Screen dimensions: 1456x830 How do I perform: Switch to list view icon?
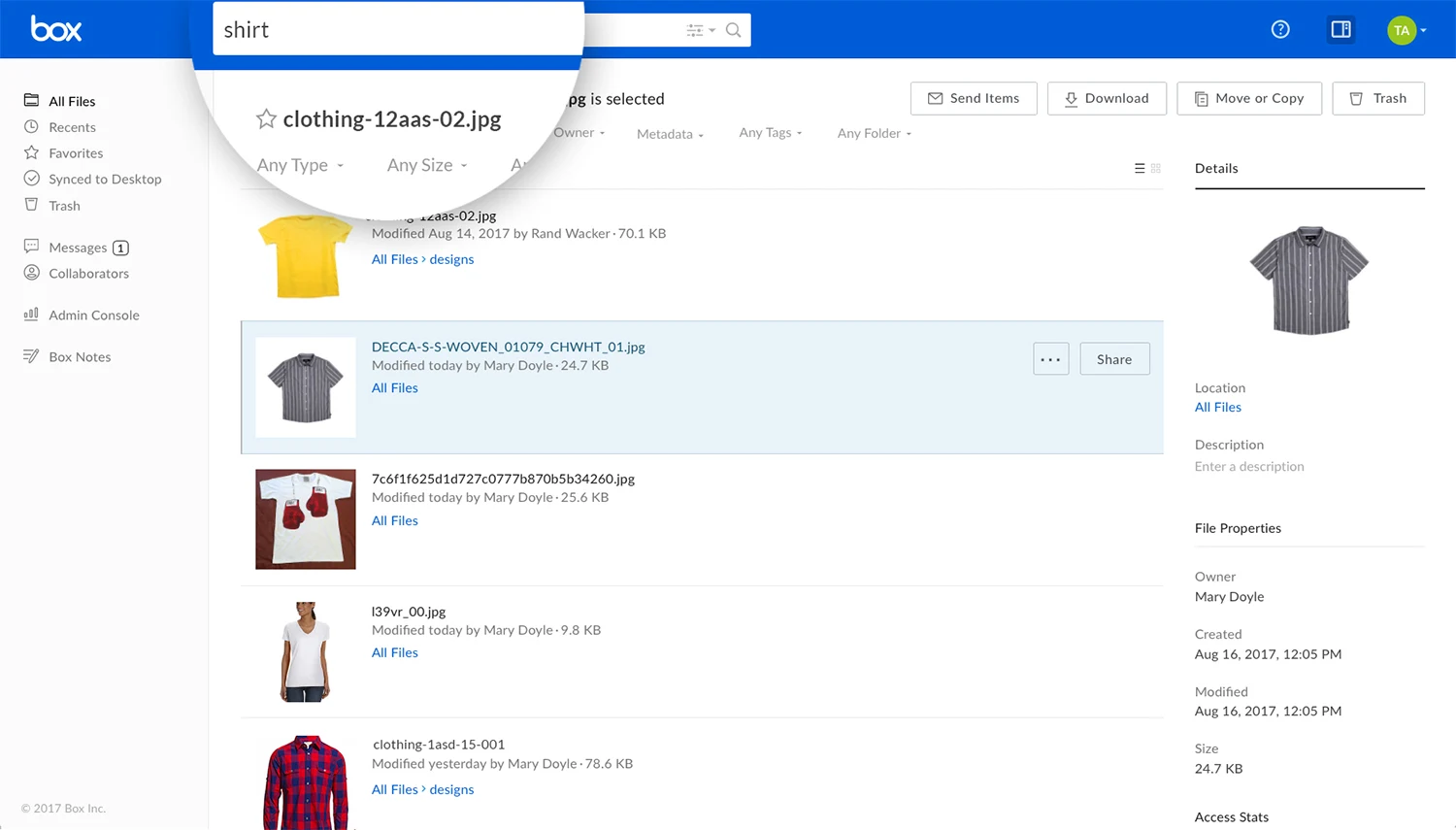click(1140, 168)
